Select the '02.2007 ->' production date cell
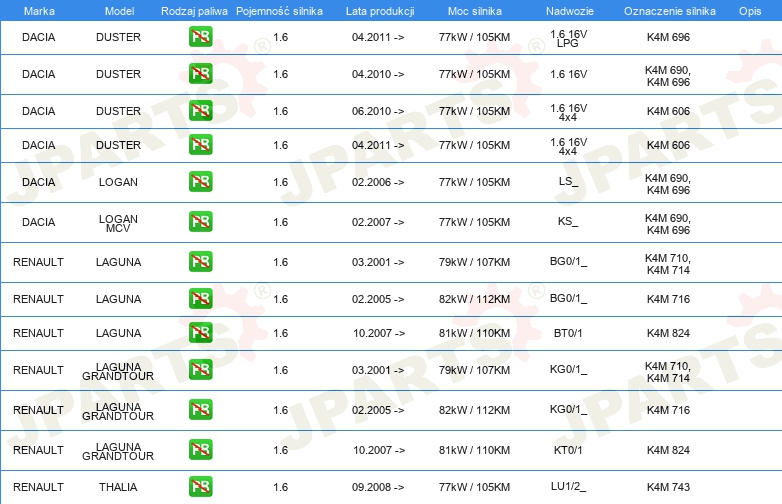This screenshot has height=504, width=782. pos(378,222)
